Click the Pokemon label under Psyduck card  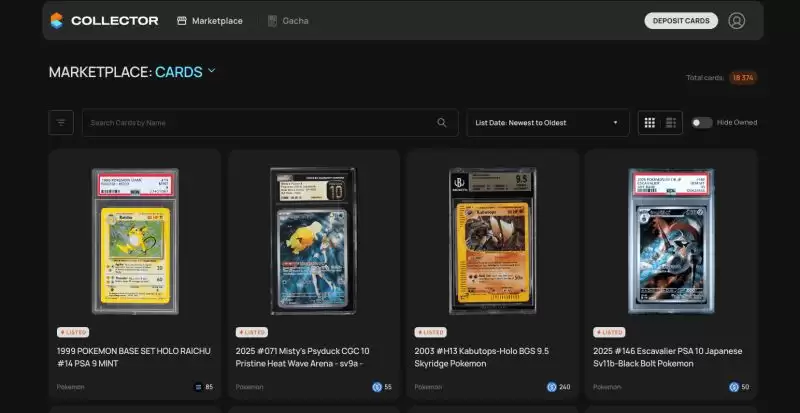[x=249, y=387]
